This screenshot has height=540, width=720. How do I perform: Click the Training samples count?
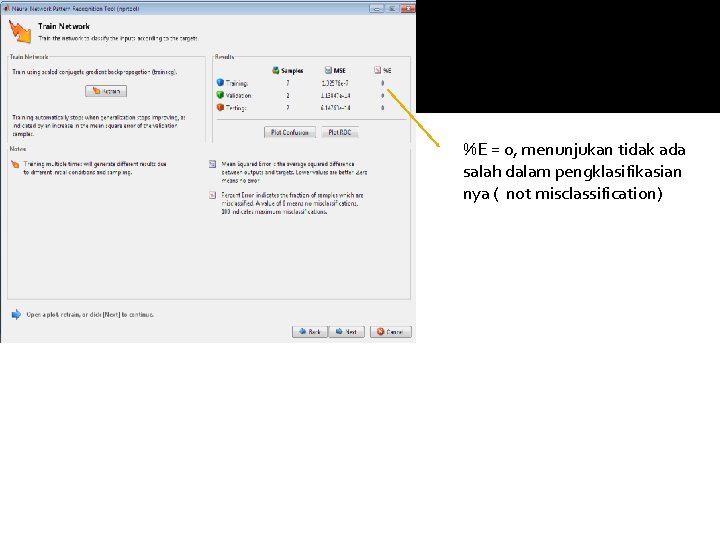click(288, 83)
